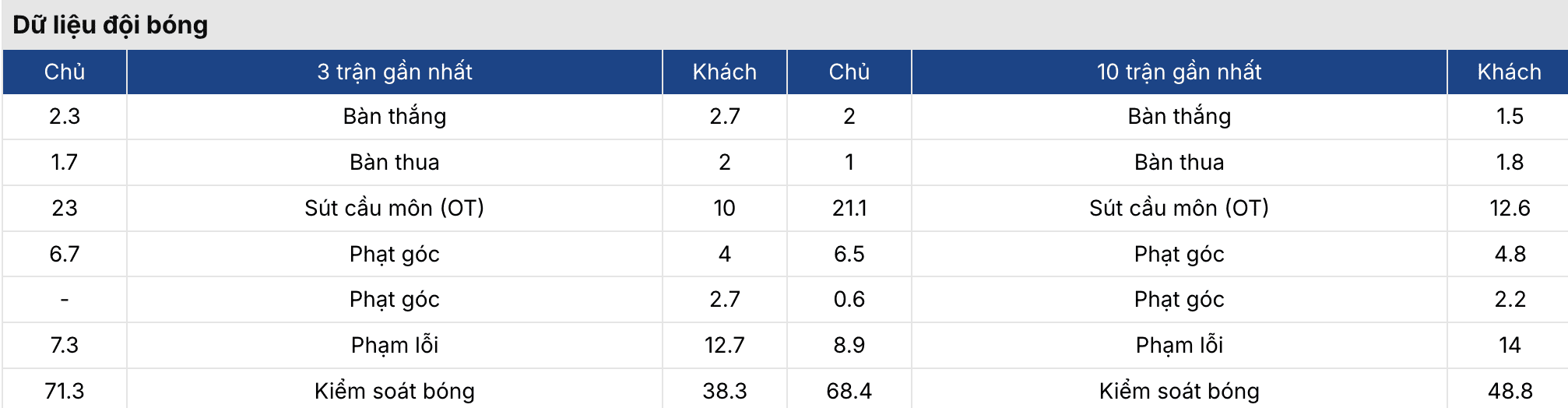Click the 71.3 ball possession value
Screen dimensions: 1568x408
[x=65, y=391]
